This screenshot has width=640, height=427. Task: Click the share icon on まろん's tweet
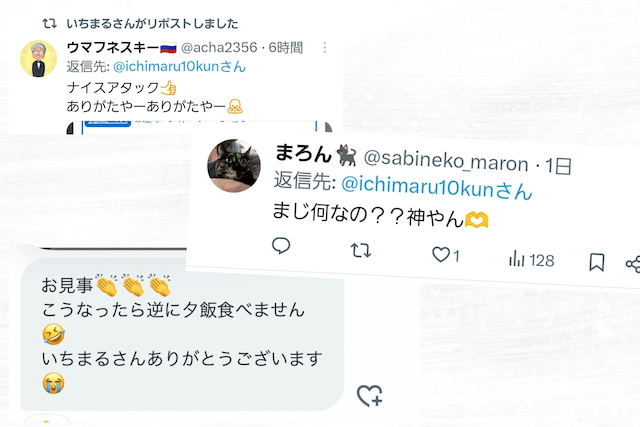[x=632, y=264]
